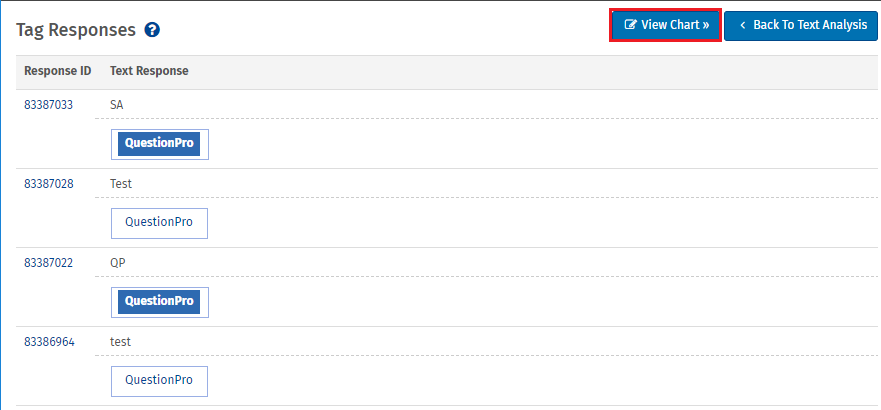Click the Test text response
Viewport: 881px width, 410px height.
(x=121, y=184)
